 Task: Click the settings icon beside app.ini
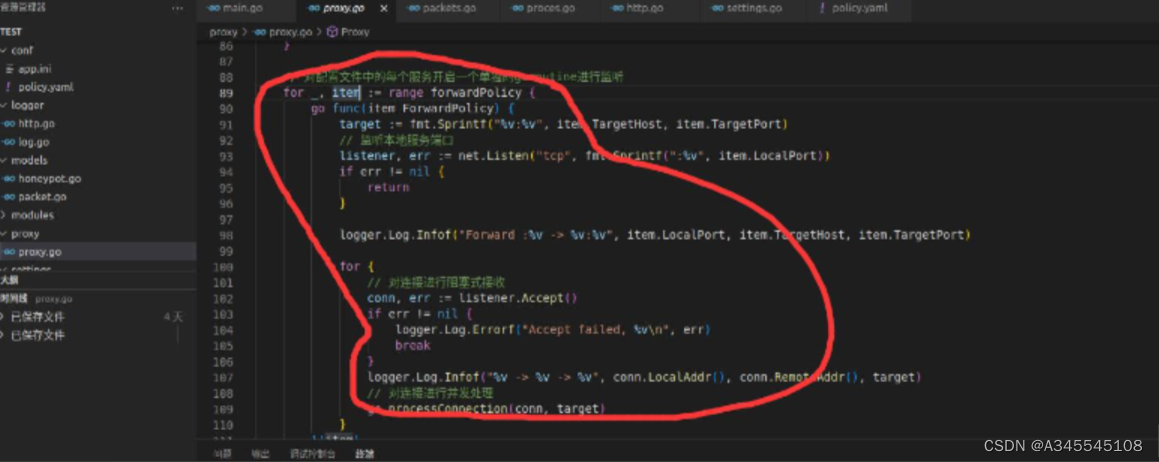[10, 69]
